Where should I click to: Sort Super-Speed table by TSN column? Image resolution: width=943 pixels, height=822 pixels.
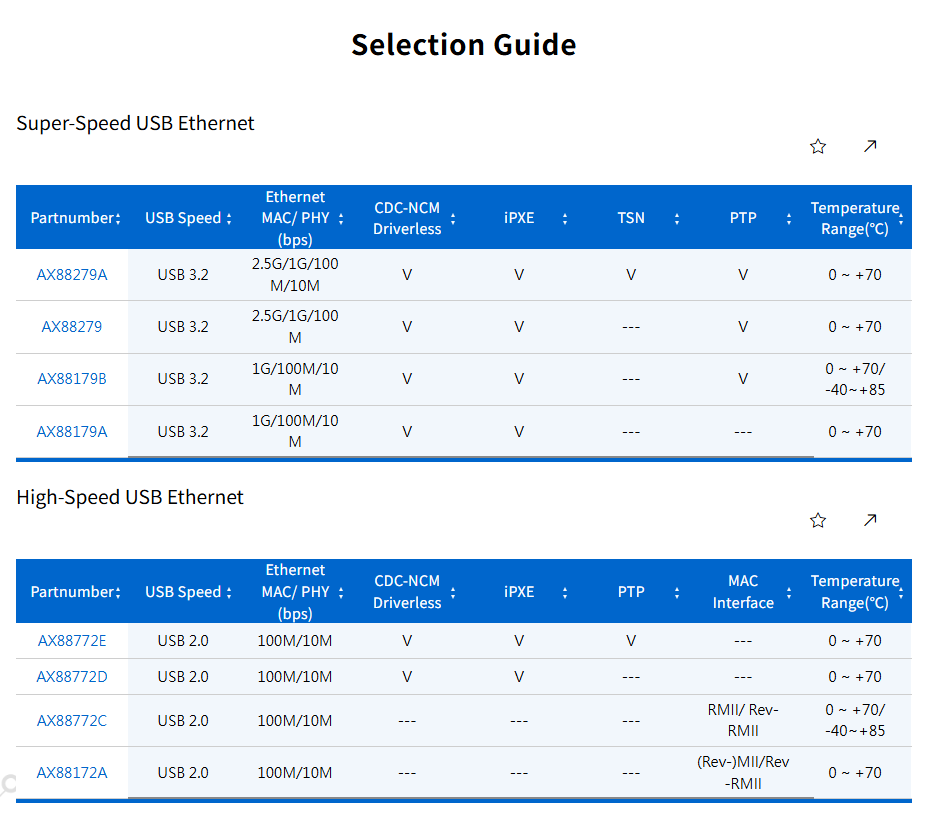[x=677, y=218]
